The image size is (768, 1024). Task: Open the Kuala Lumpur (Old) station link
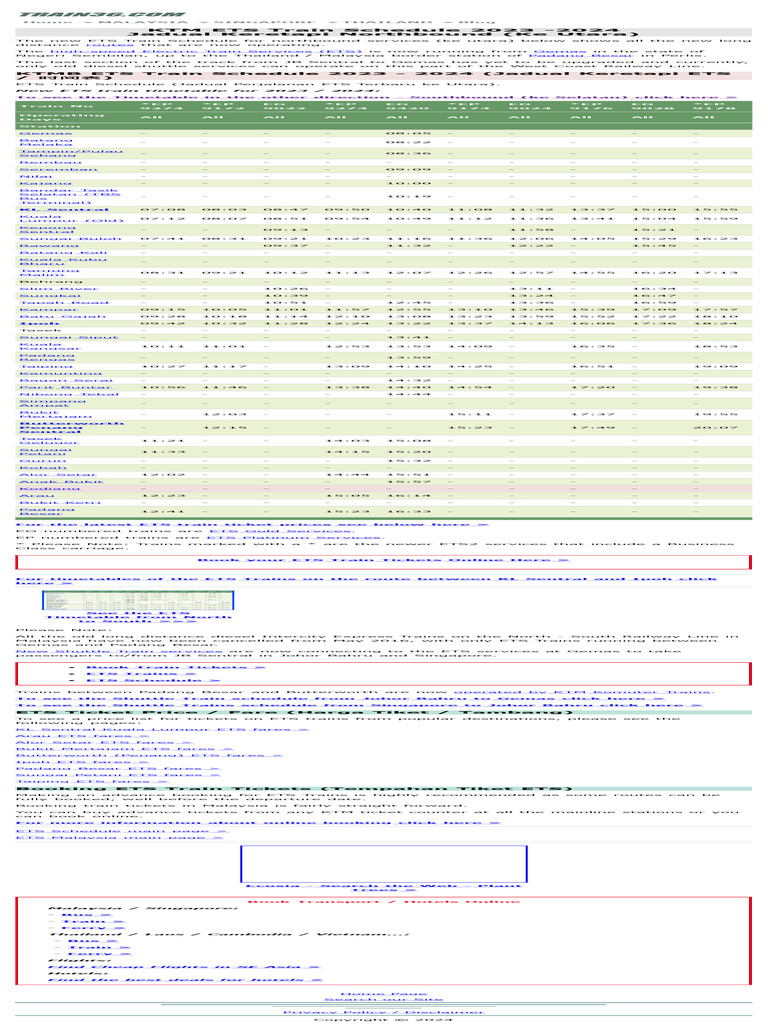click(x=71, y=218)
